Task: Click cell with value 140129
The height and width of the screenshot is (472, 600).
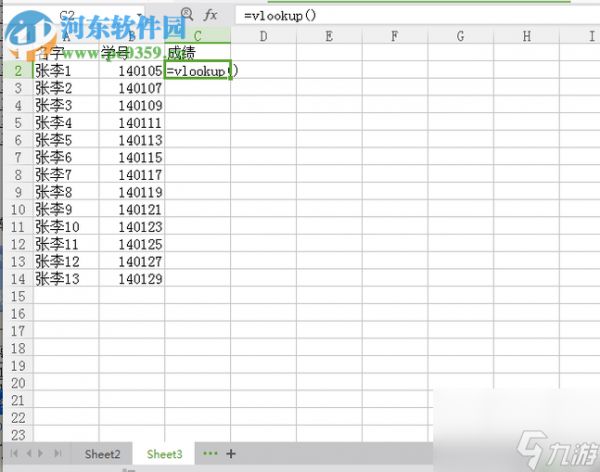Action: (132, 279)
